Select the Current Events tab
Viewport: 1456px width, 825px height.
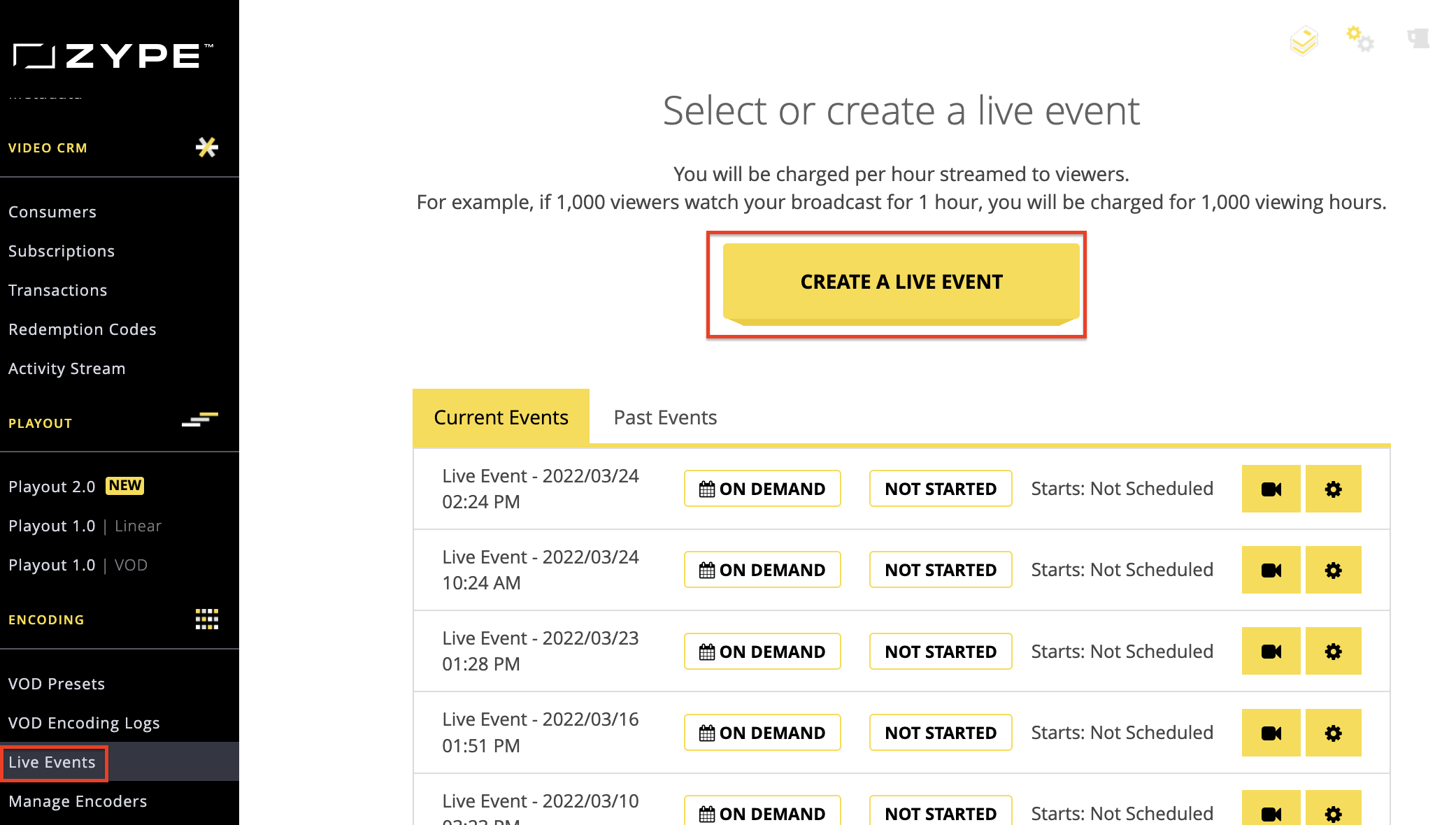(501, 417)
